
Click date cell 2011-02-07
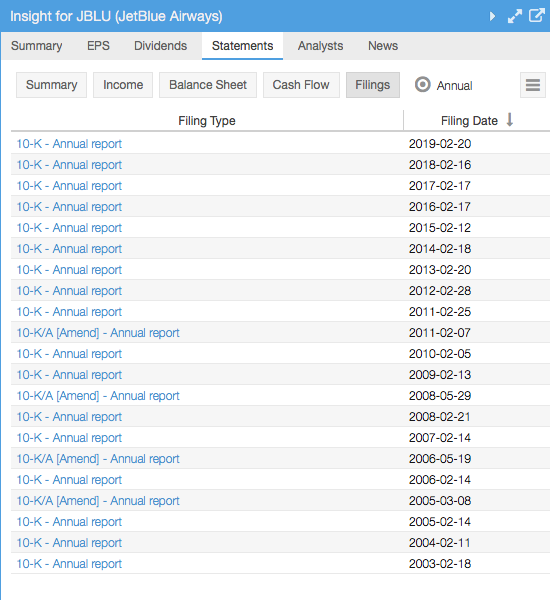click(440, 333)
